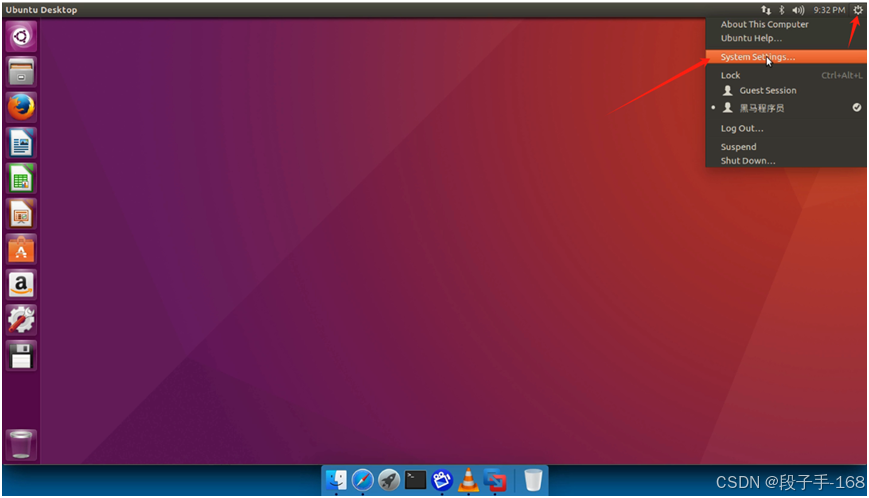Open LibreOffice Calc from the launcher
Image resolution: width=869 pixels, height=498 pixels.
pos(21,178)
